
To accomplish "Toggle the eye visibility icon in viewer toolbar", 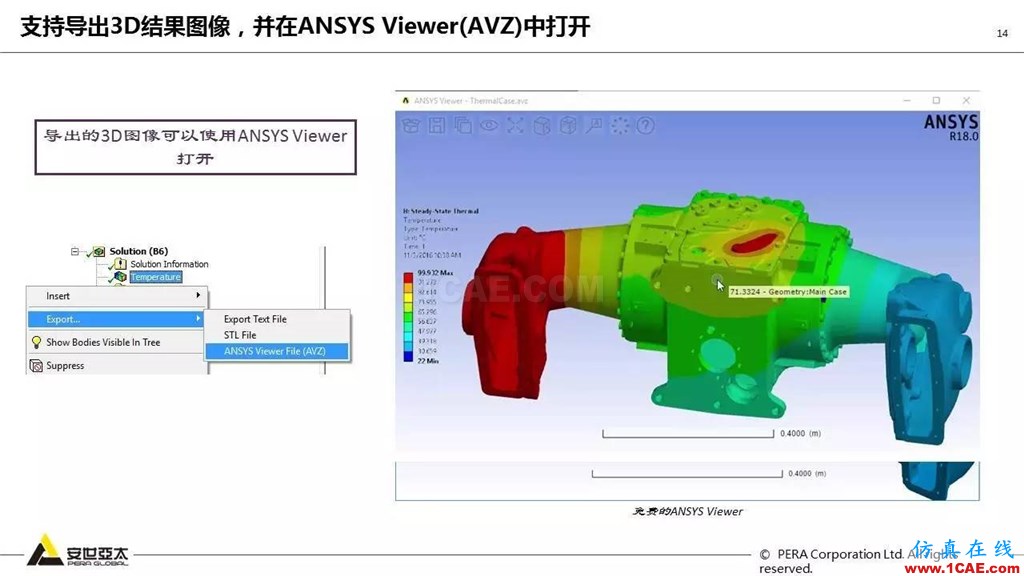I will click(489, 125).
